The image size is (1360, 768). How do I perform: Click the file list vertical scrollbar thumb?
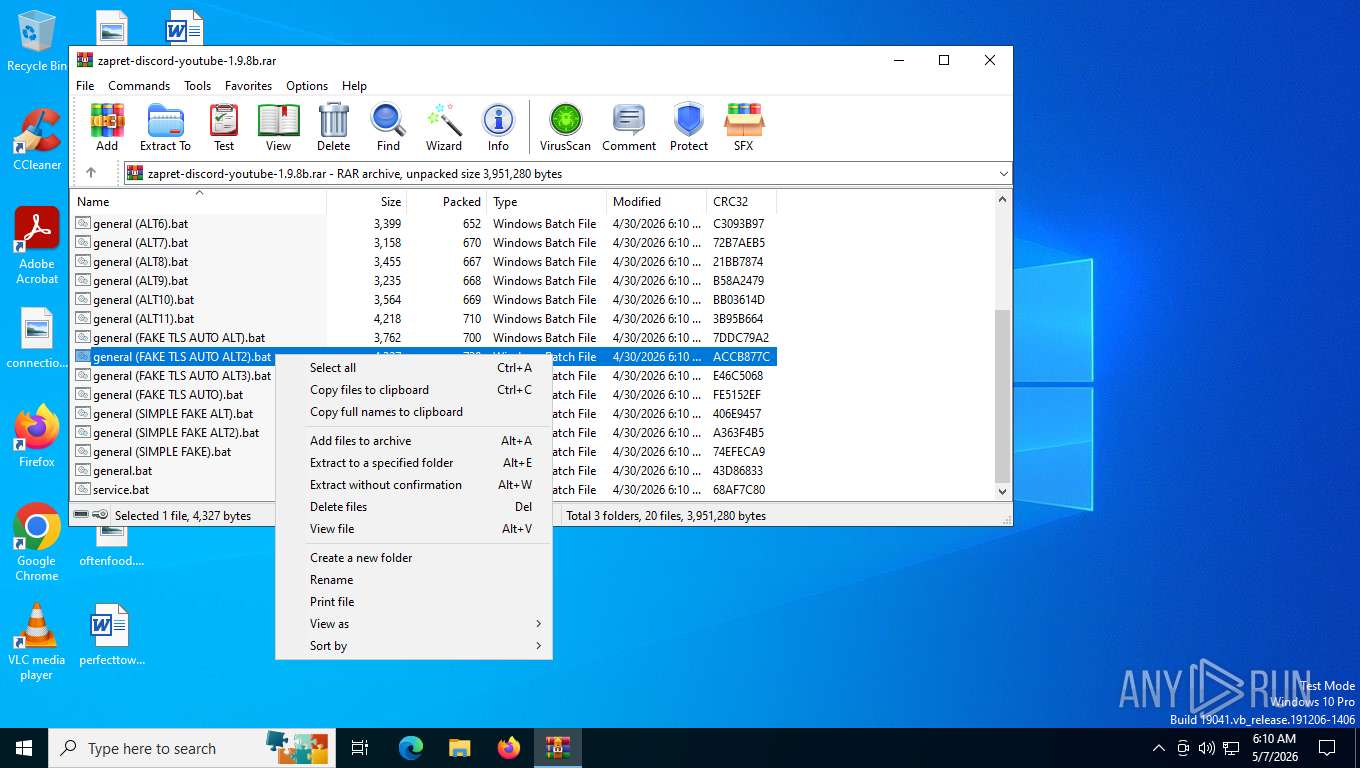click(x=1002, y=396)
